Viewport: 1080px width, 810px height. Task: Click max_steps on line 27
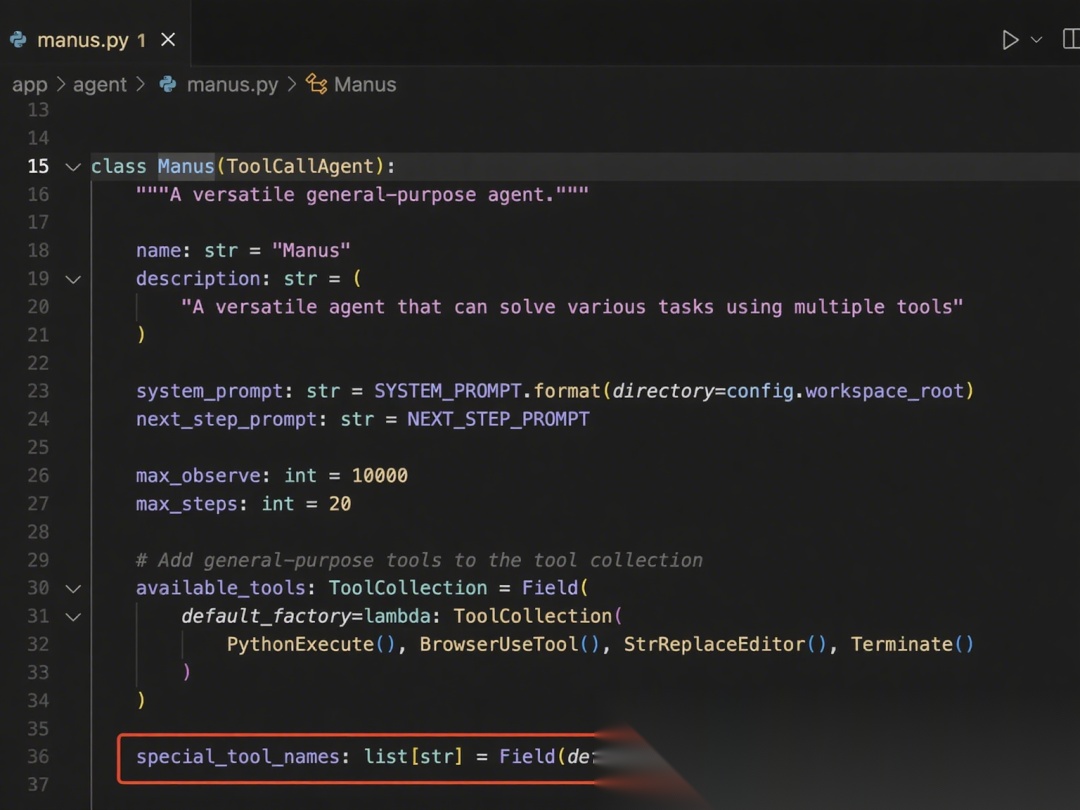click(187, 504)
